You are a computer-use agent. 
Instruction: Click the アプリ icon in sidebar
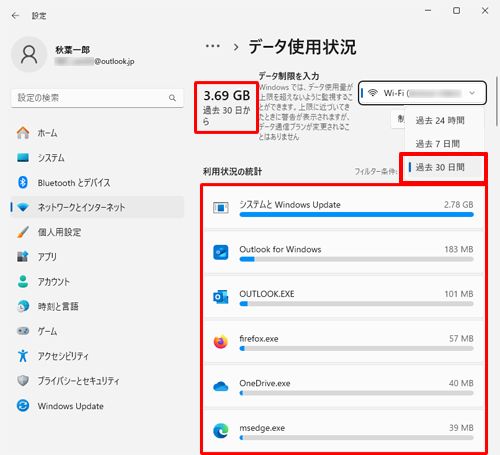click(23, 257)
